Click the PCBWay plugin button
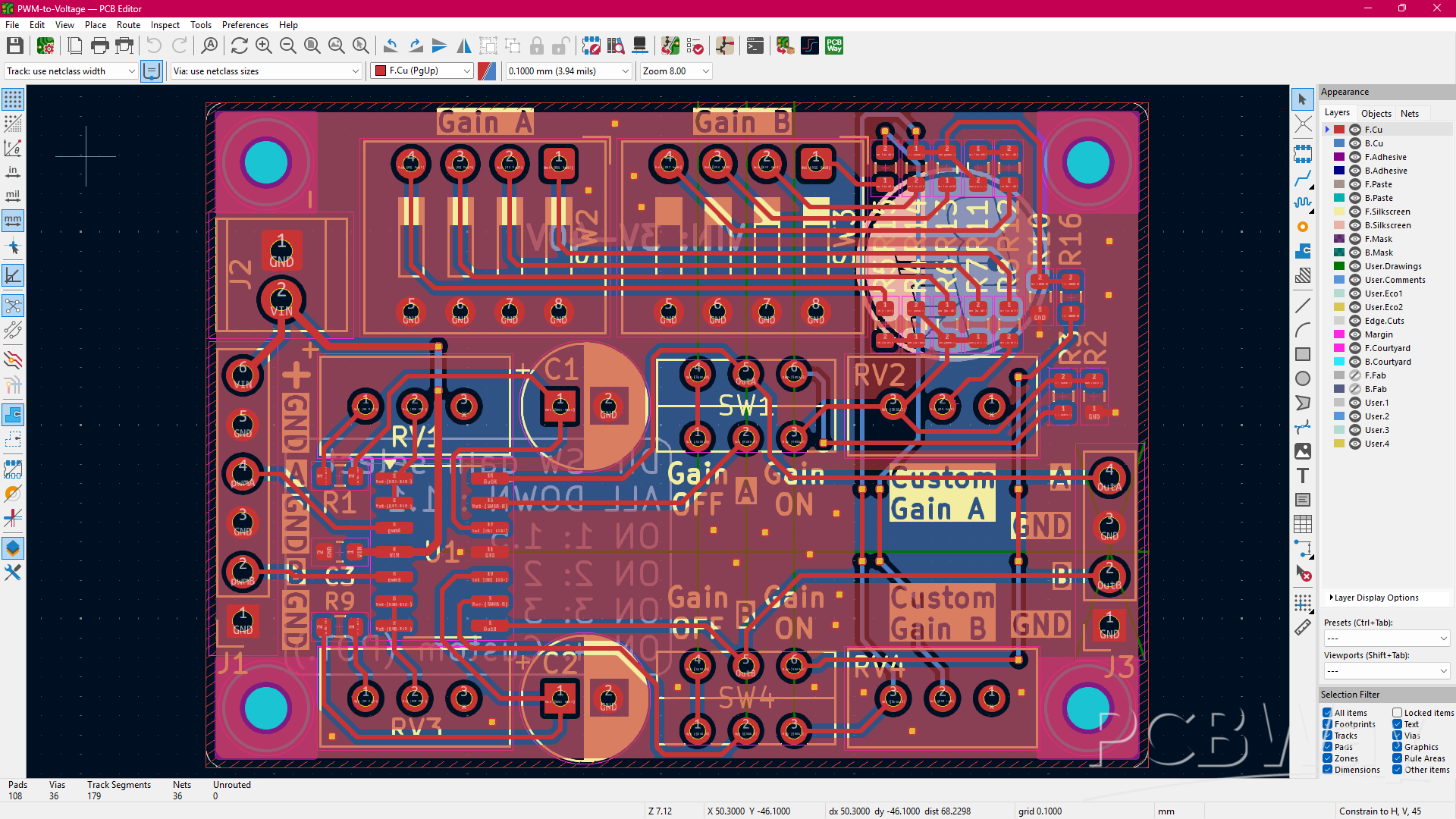The height and width of the screenshot is (819, 1456). tap(833, 45)
